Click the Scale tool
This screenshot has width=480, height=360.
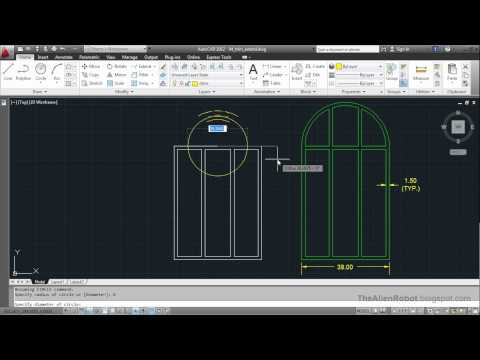point(116,83)
